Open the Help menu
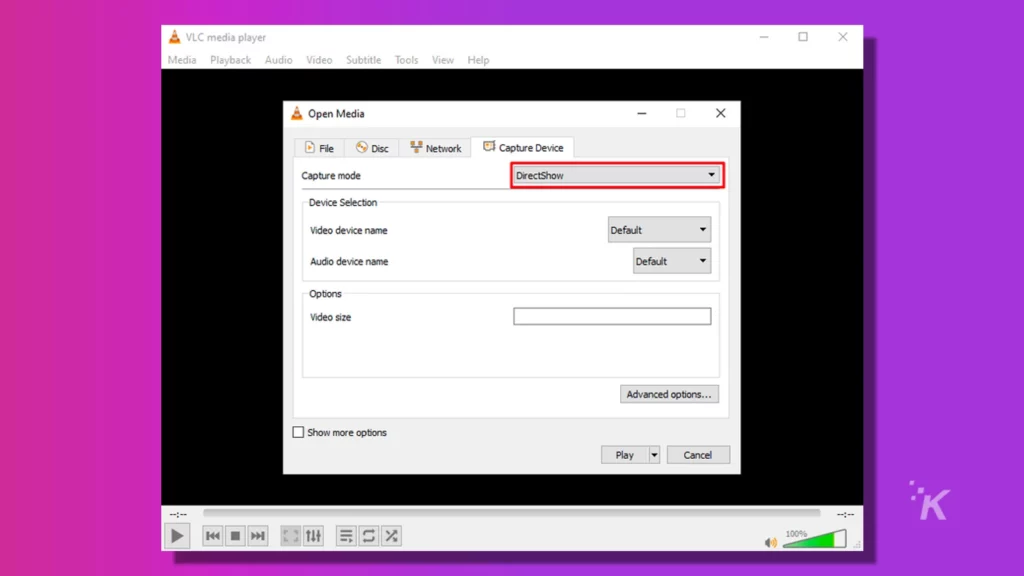The height and width of the screenshot is (576, 1024). click(x=478, y=60)
